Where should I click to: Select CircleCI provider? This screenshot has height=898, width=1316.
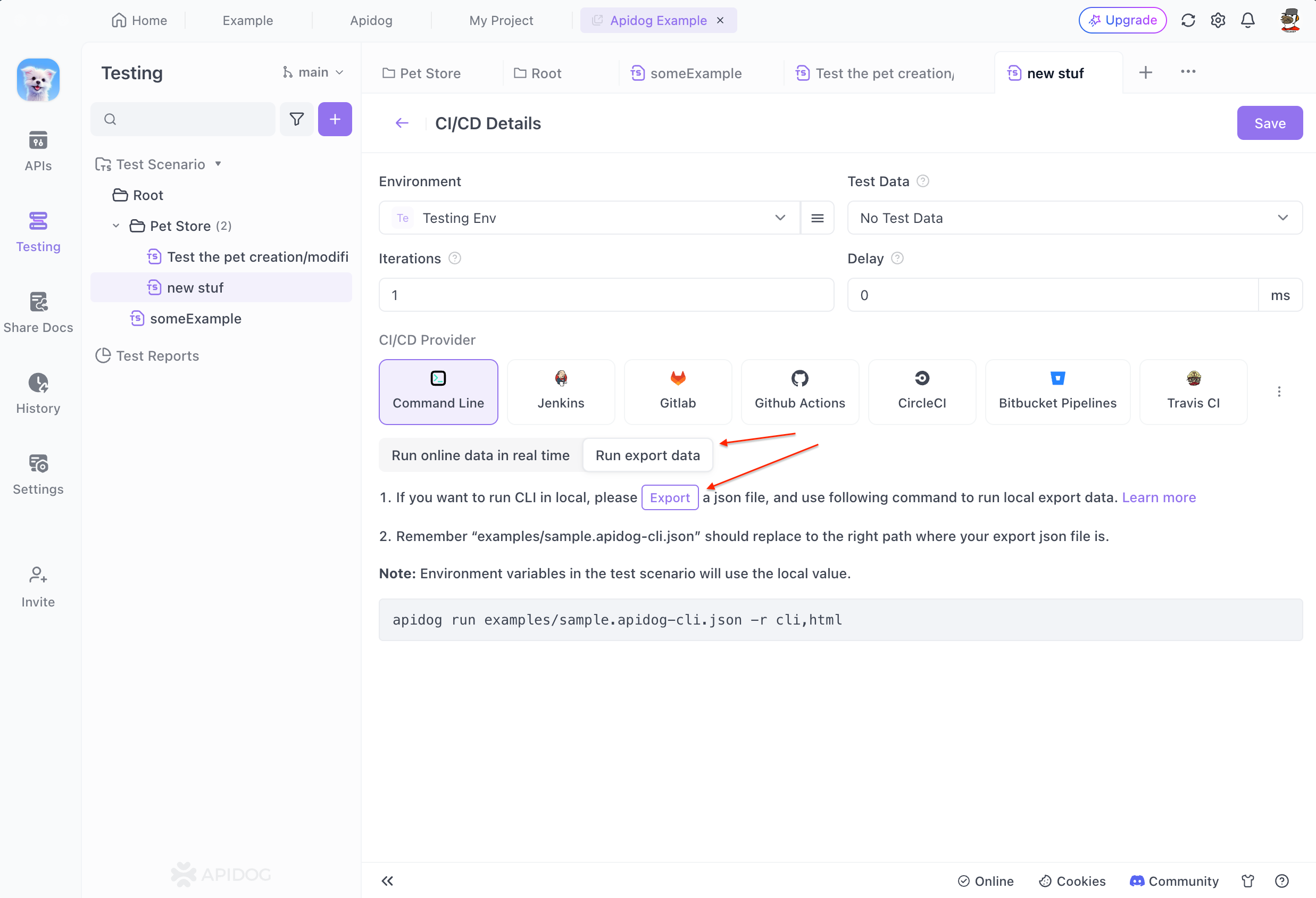coord(922,392)
